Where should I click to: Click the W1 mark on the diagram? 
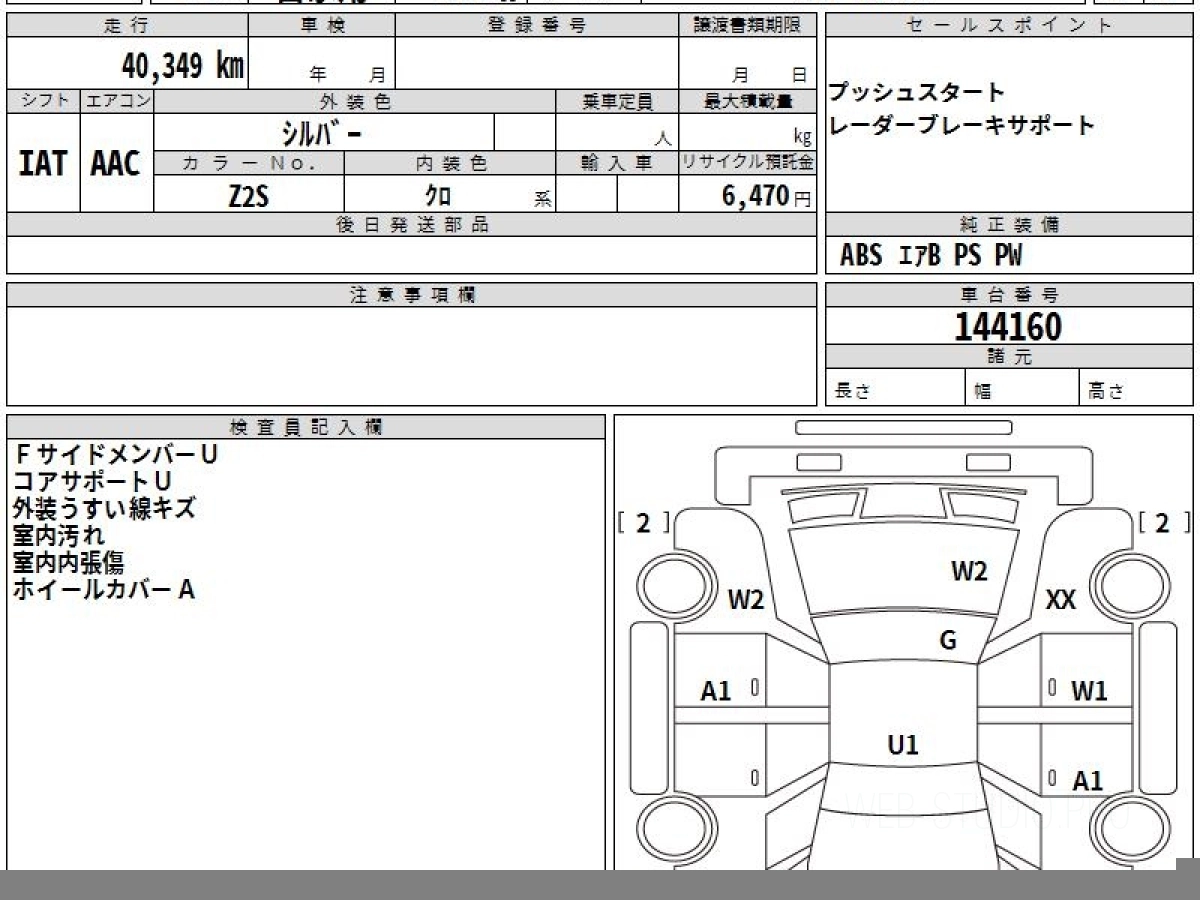1089,690
